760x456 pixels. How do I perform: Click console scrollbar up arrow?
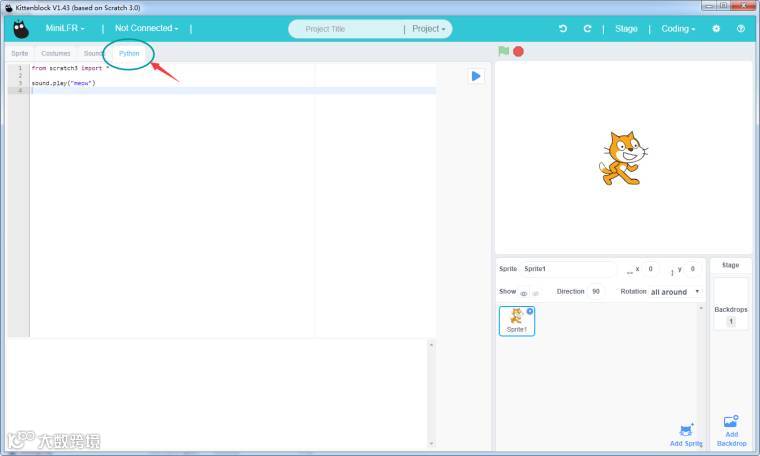coord(431,345)
